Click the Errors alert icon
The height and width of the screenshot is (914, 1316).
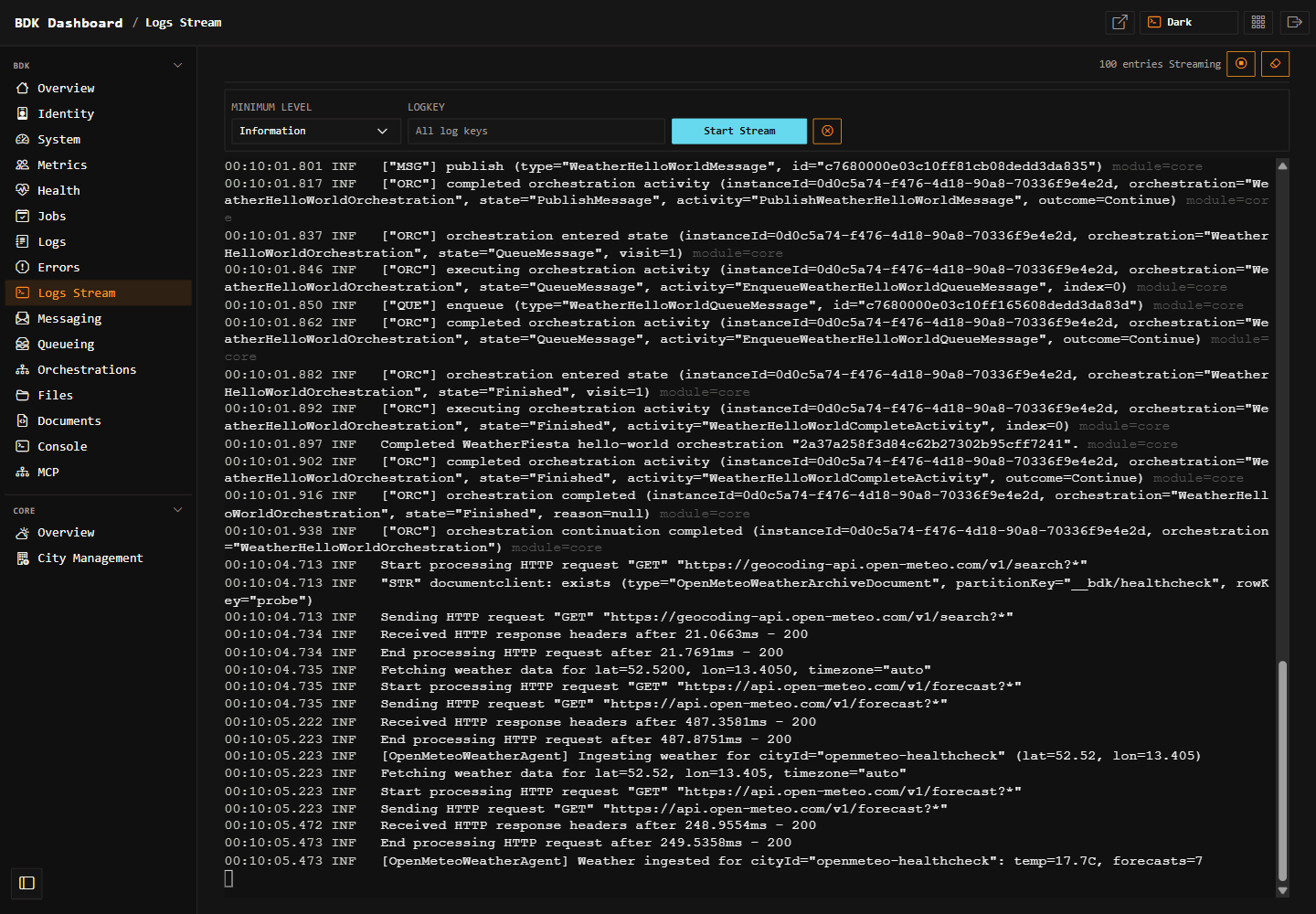(23, 267)
